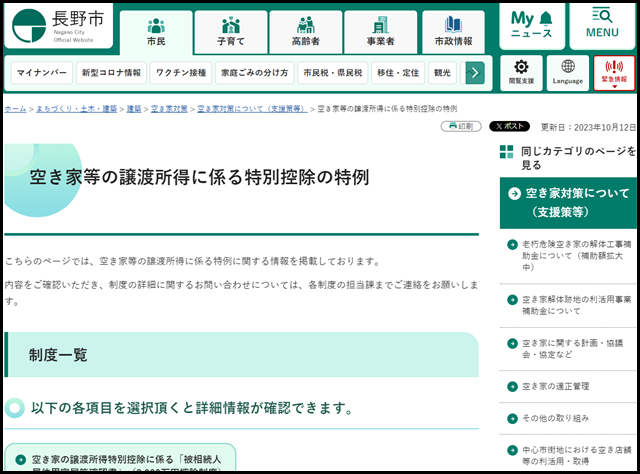The width and height of the screenshot is (640, 474).
Task: Go to 空き家対策 breadcrumb link
Action: 169,109
